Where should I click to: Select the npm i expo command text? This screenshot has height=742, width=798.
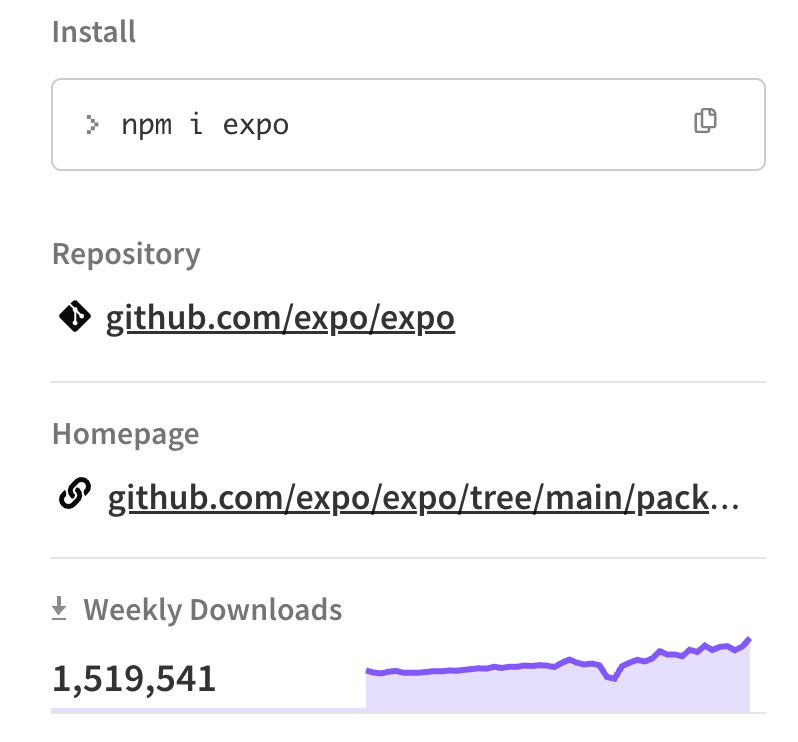pyautogui.click(x=205, y=125)
